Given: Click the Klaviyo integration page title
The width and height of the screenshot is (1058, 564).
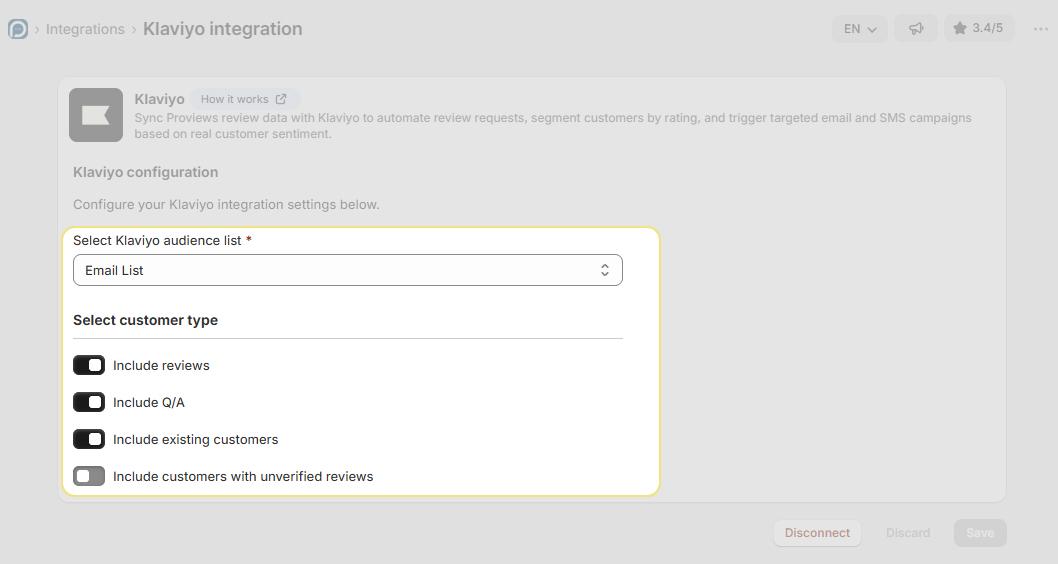Looking at the screenshot, I should tap(223, 29).
